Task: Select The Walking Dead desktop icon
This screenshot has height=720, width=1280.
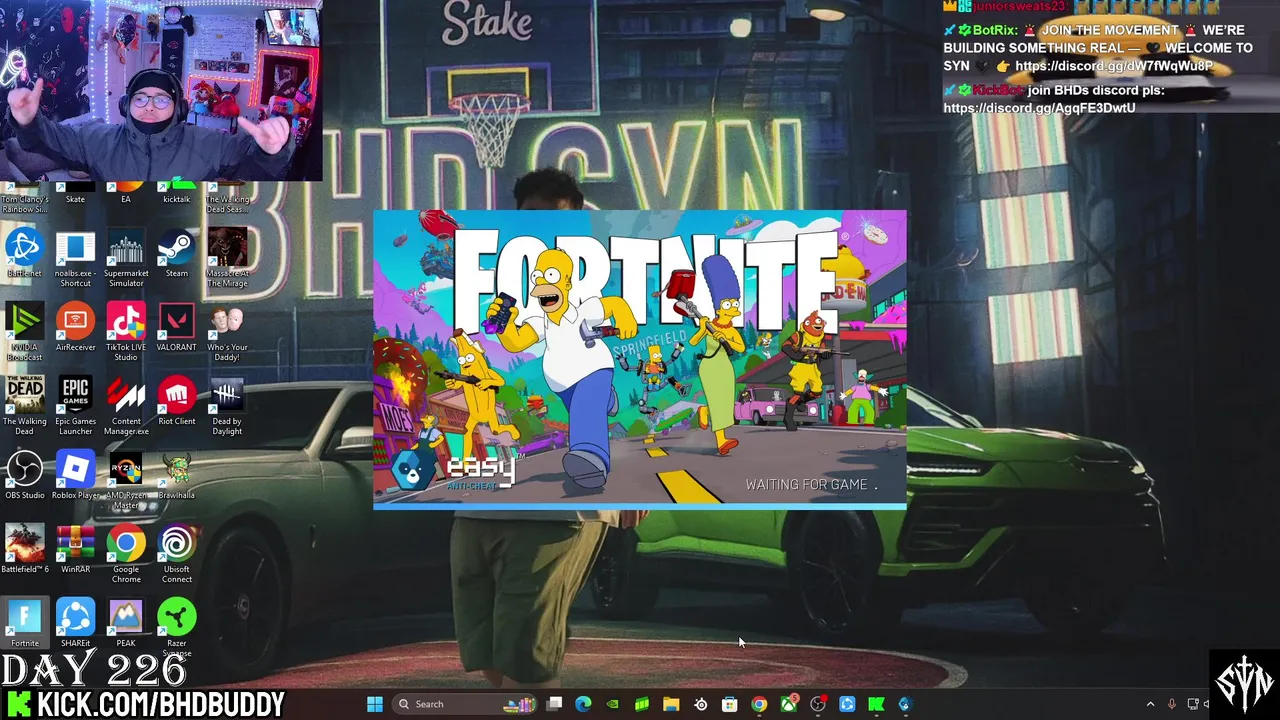Action: pyautogui.click(x=24, y=406)
